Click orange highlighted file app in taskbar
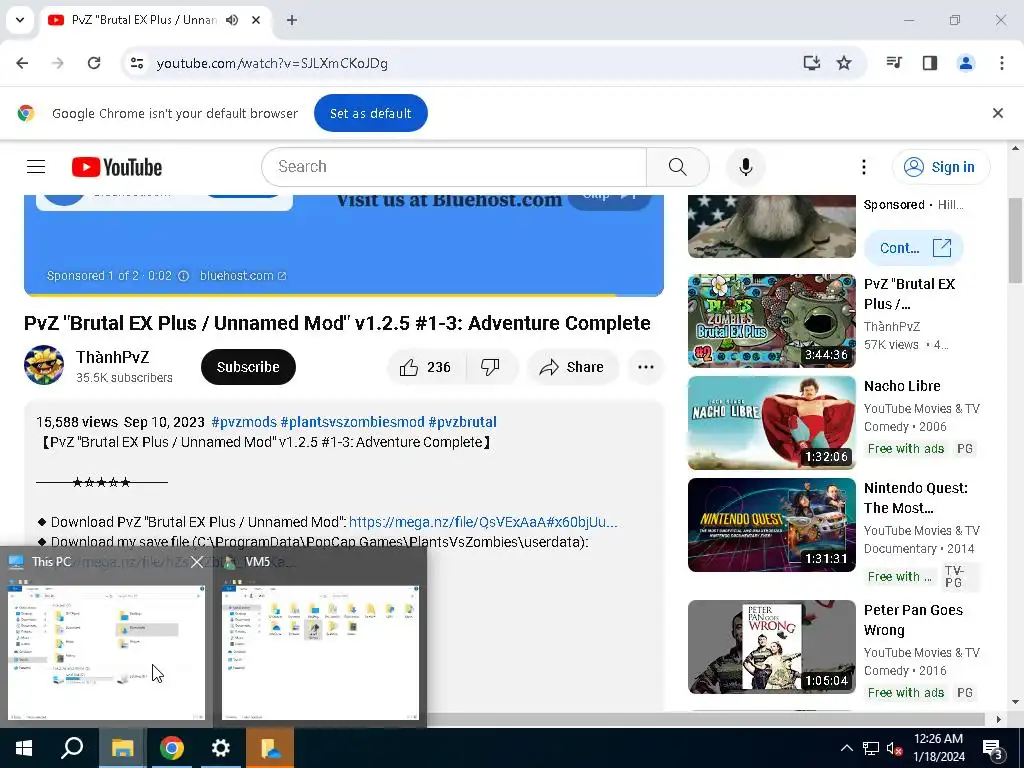1024x768 pixels. point(270,748)
